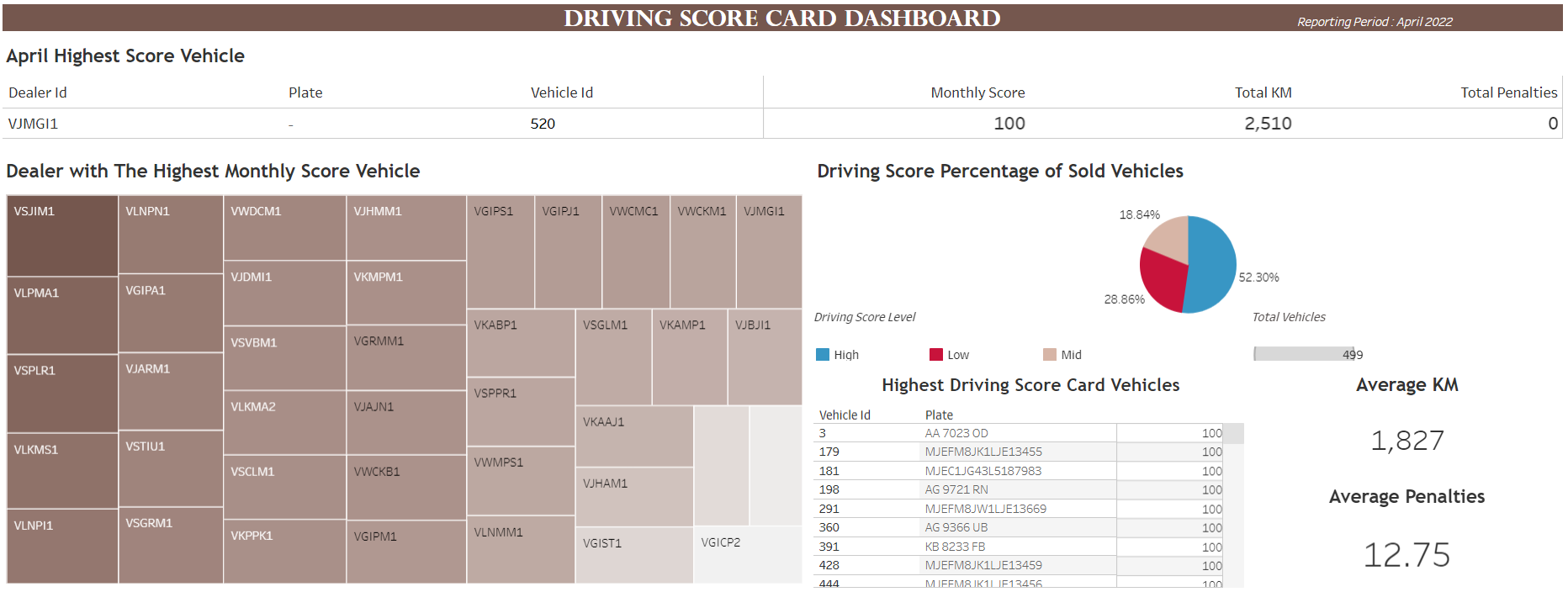Click the score card table scrollbar thumb
Viewport: 1568px width, 592px height.
pyautogui.click(x=1233, y=434)
